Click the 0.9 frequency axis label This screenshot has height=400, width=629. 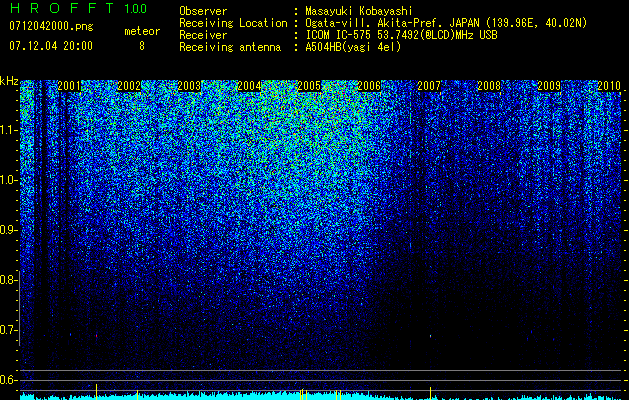point(8,230)
